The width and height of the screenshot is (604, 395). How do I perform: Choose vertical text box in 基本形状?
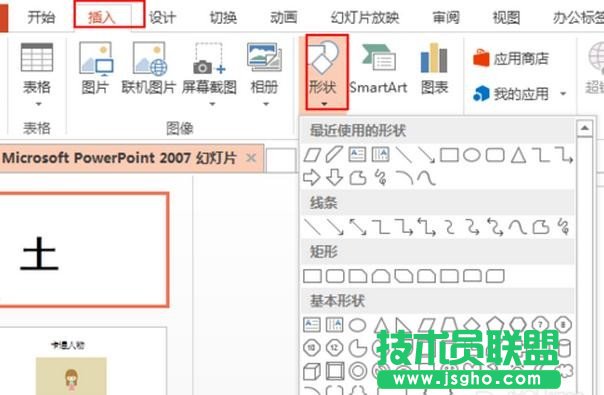[334, 325]
